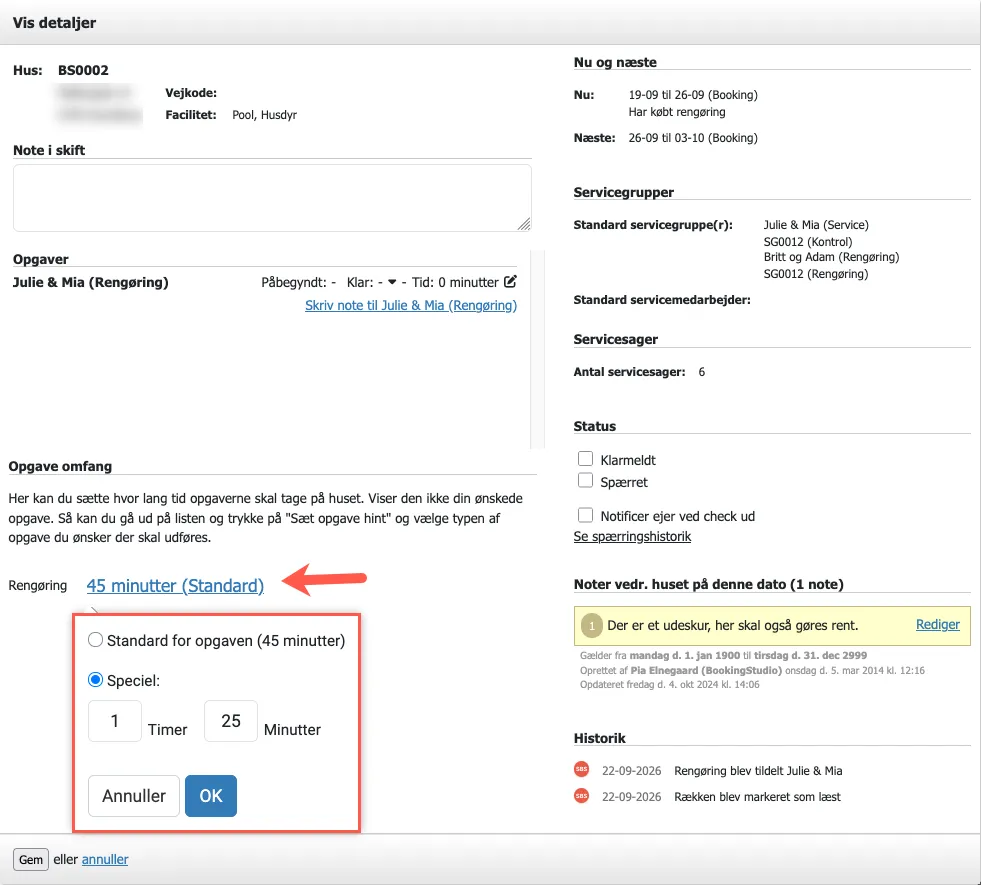Select Standard for opgaven (45 minutter) radio
The image size is (981, 885).
pos(95,640)
